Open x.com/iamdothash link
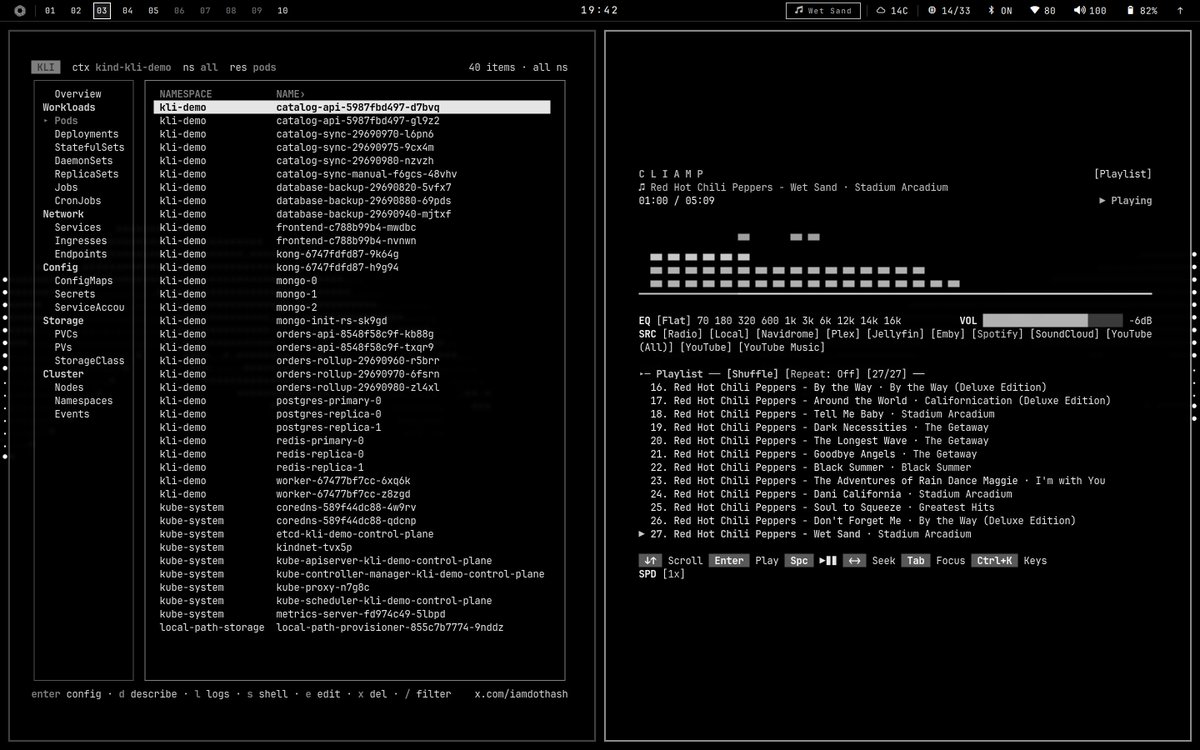This screenshot has height=750, width=1200. (x=521, y=694)
